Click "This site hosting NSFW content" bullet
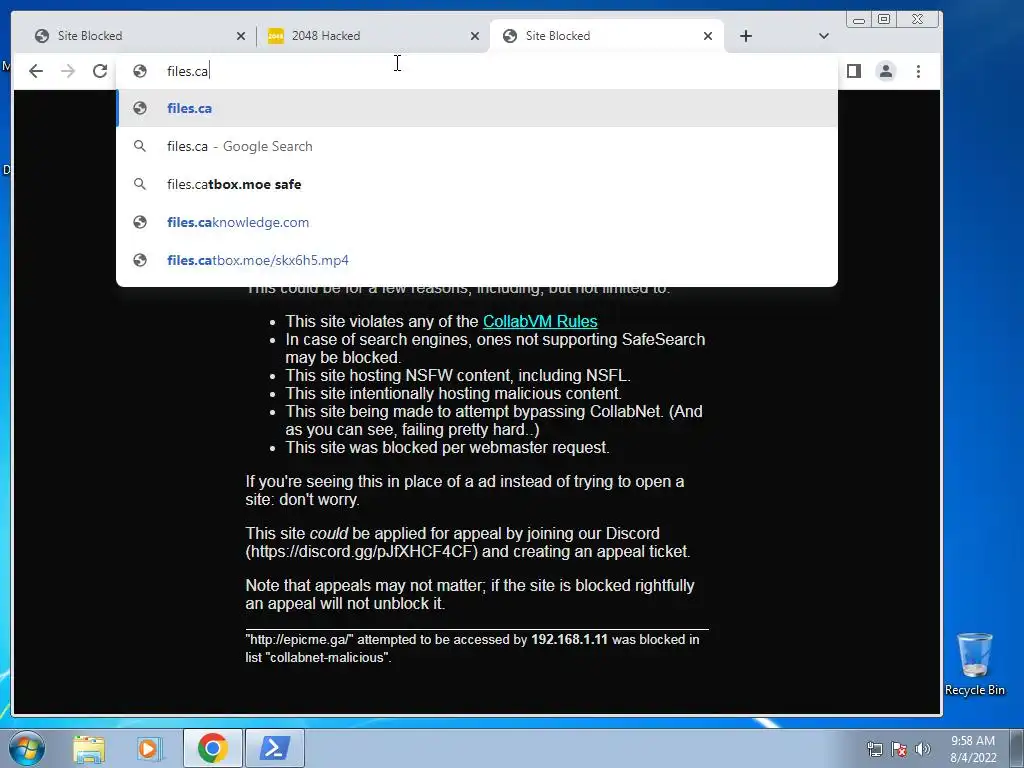 coord(458,376)
